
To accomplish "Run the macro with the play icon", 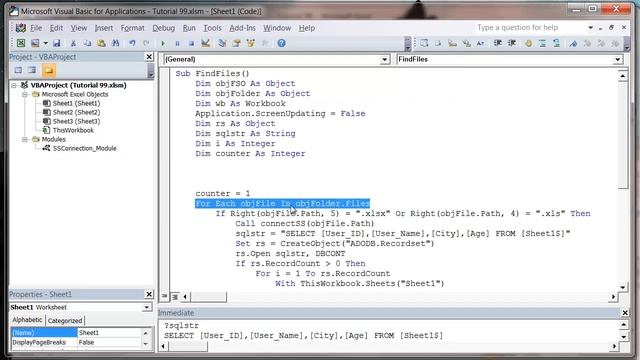I will point(163,43).
